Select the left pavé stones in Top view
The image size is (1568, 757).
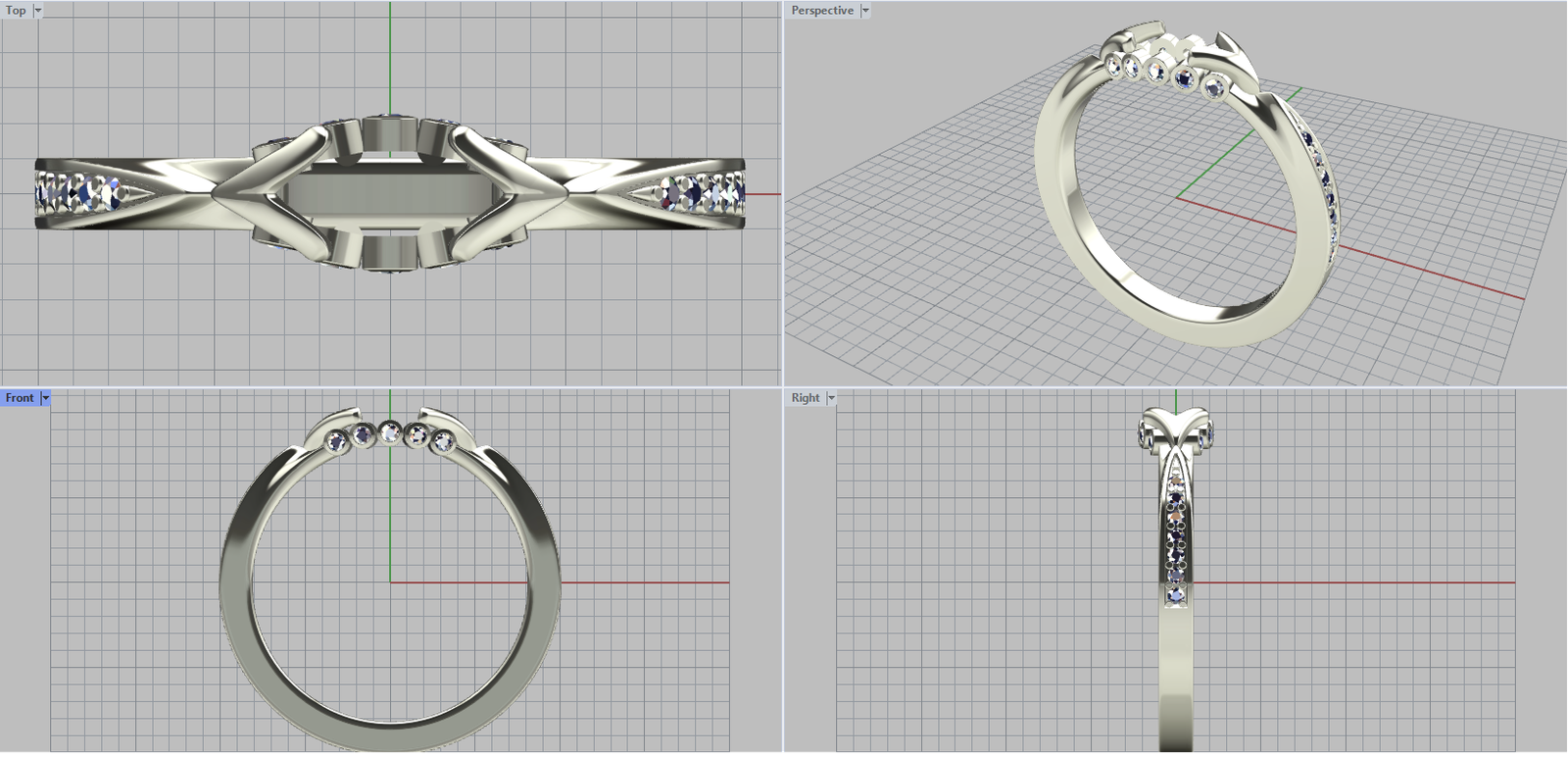pyautogui.click(x=83, y=192)
